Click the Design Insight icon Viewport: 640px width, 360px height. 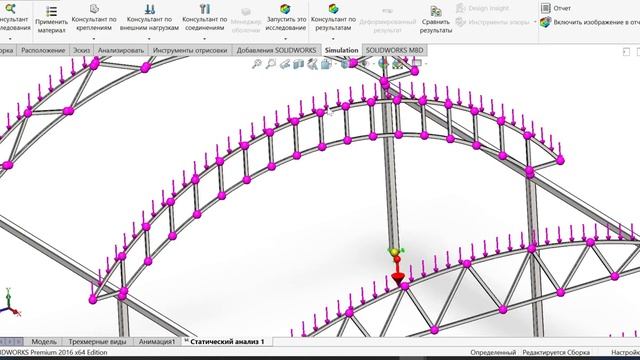460,8
